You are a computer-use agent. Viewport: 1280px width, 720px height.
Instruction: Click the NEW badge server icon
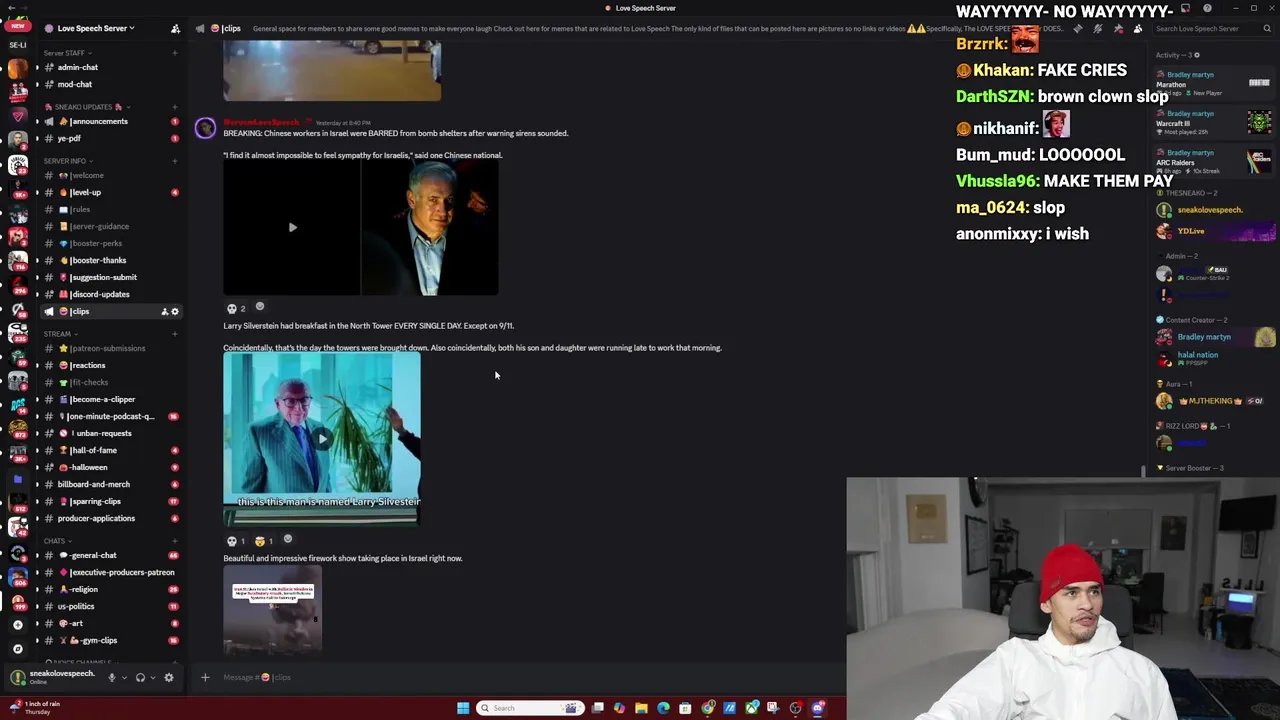coord(17,28)
